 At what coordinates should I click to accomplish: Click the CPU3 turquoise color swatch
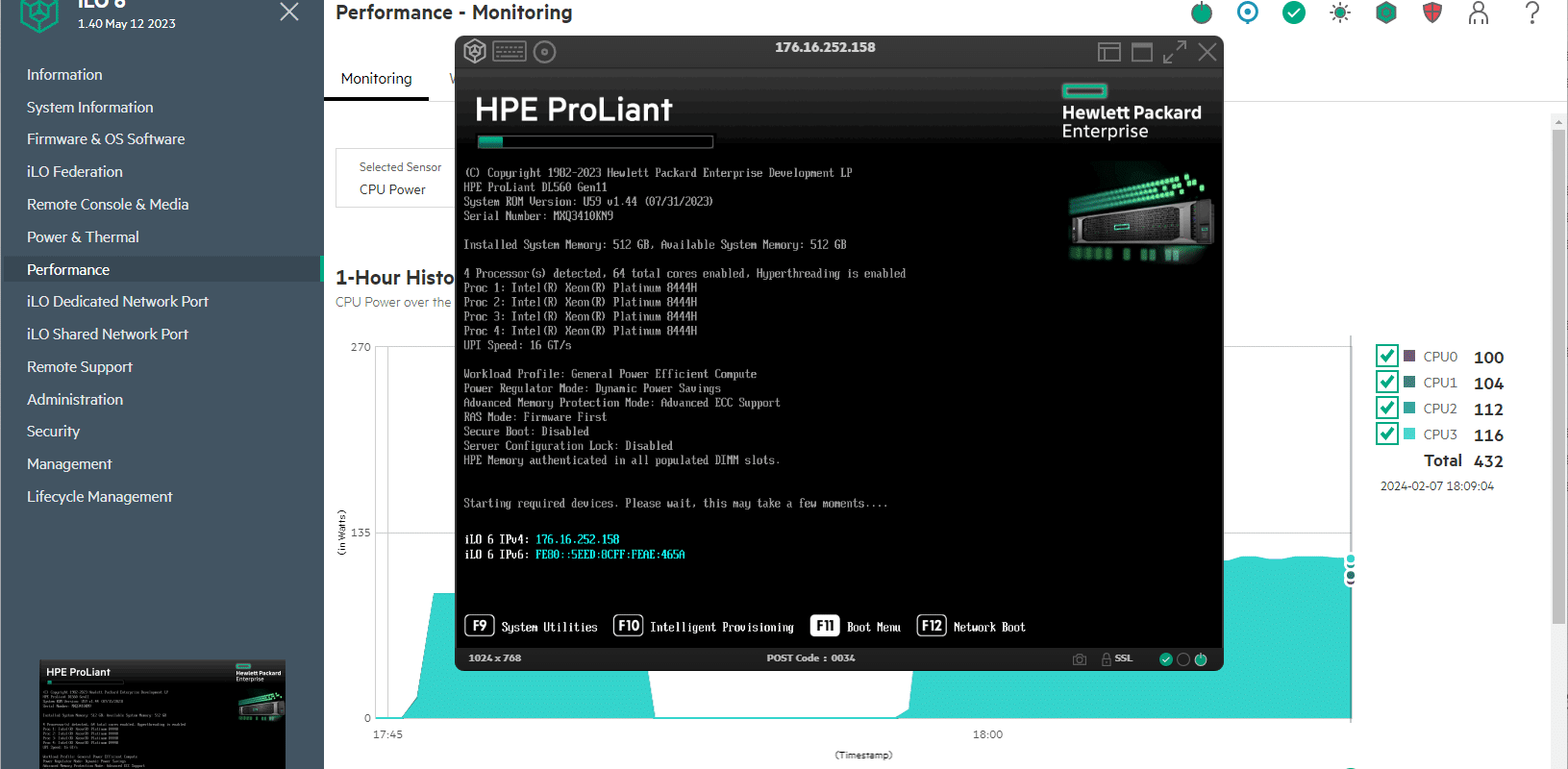[x=1409, y=434]
